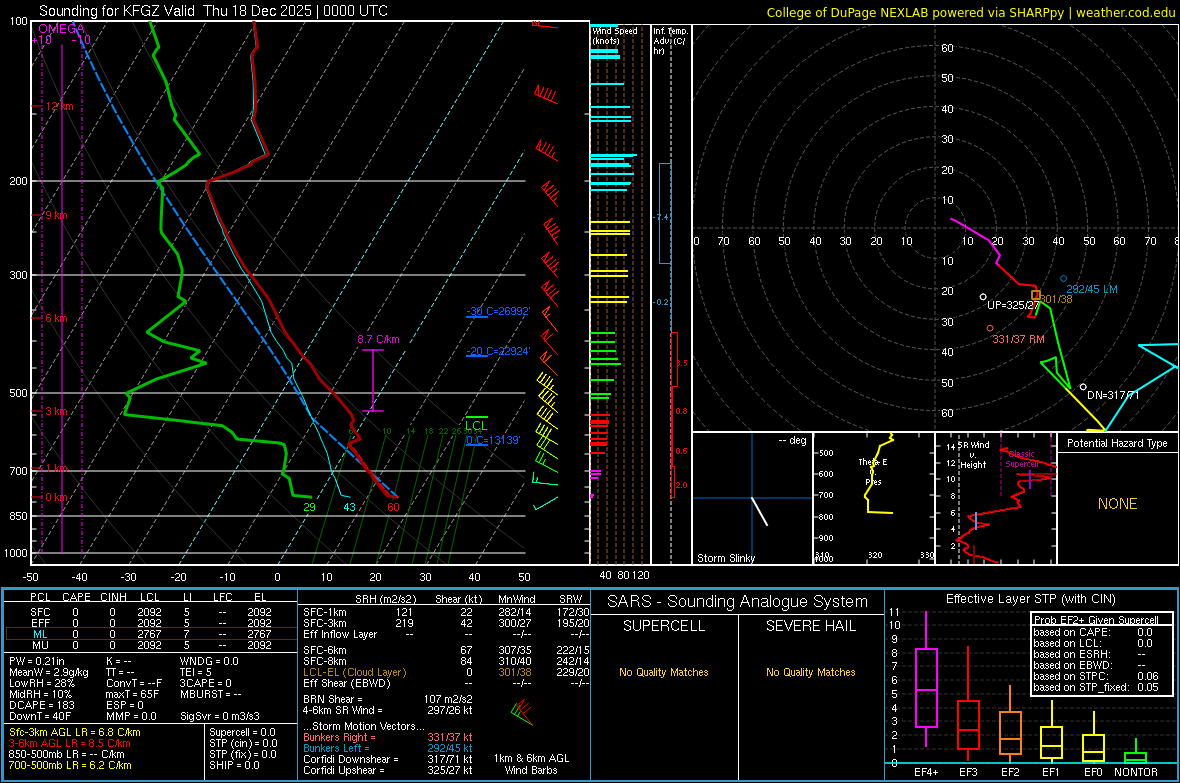Viewport: 1180px width, 783px height.
Task: Select the OMEGA label on the skew-T
Action: [x=62, y=29]
